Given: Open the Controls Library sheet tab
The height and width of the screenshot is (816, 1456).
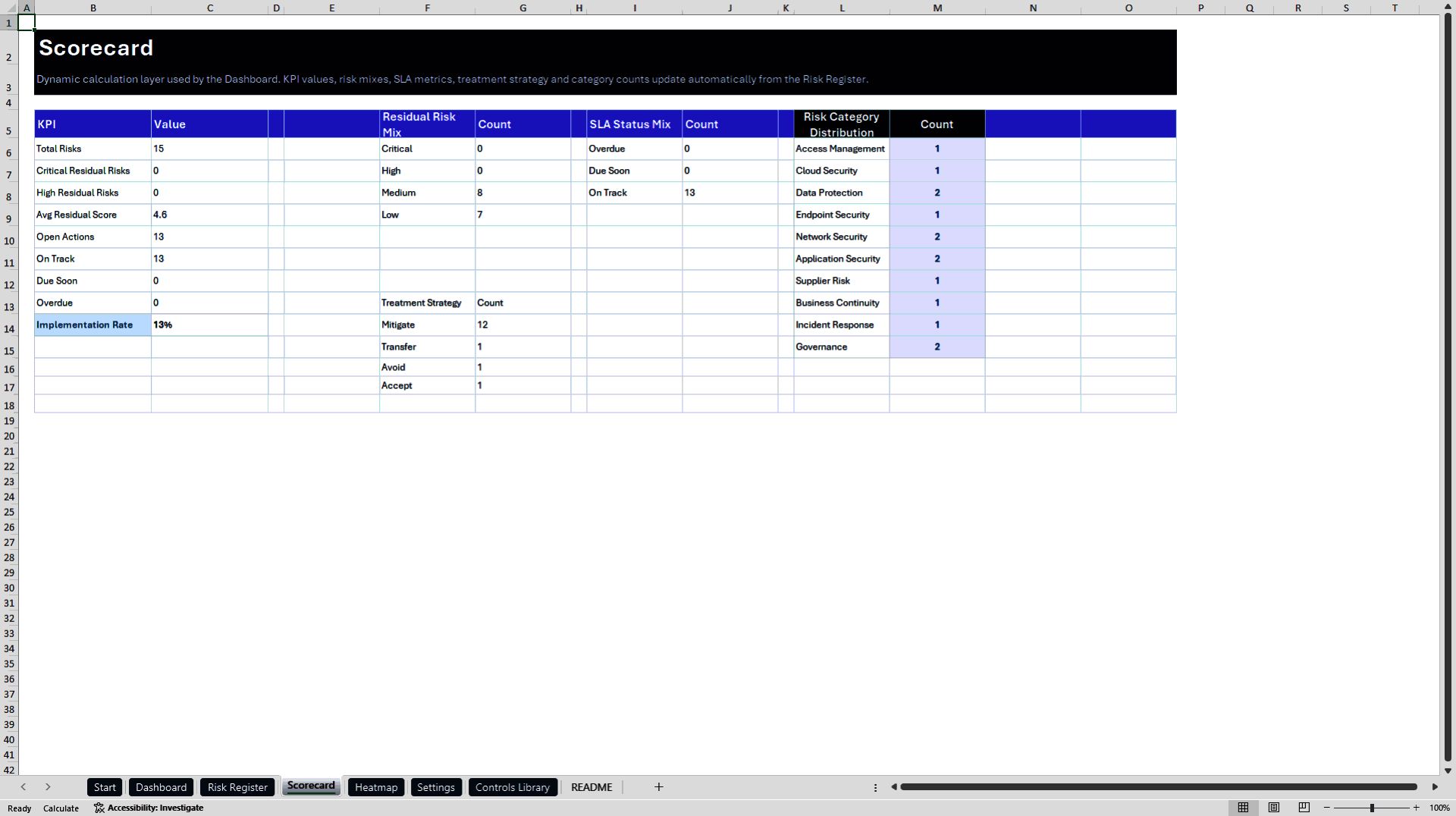Looking at the screenshot, I should [x=513, y=787].
